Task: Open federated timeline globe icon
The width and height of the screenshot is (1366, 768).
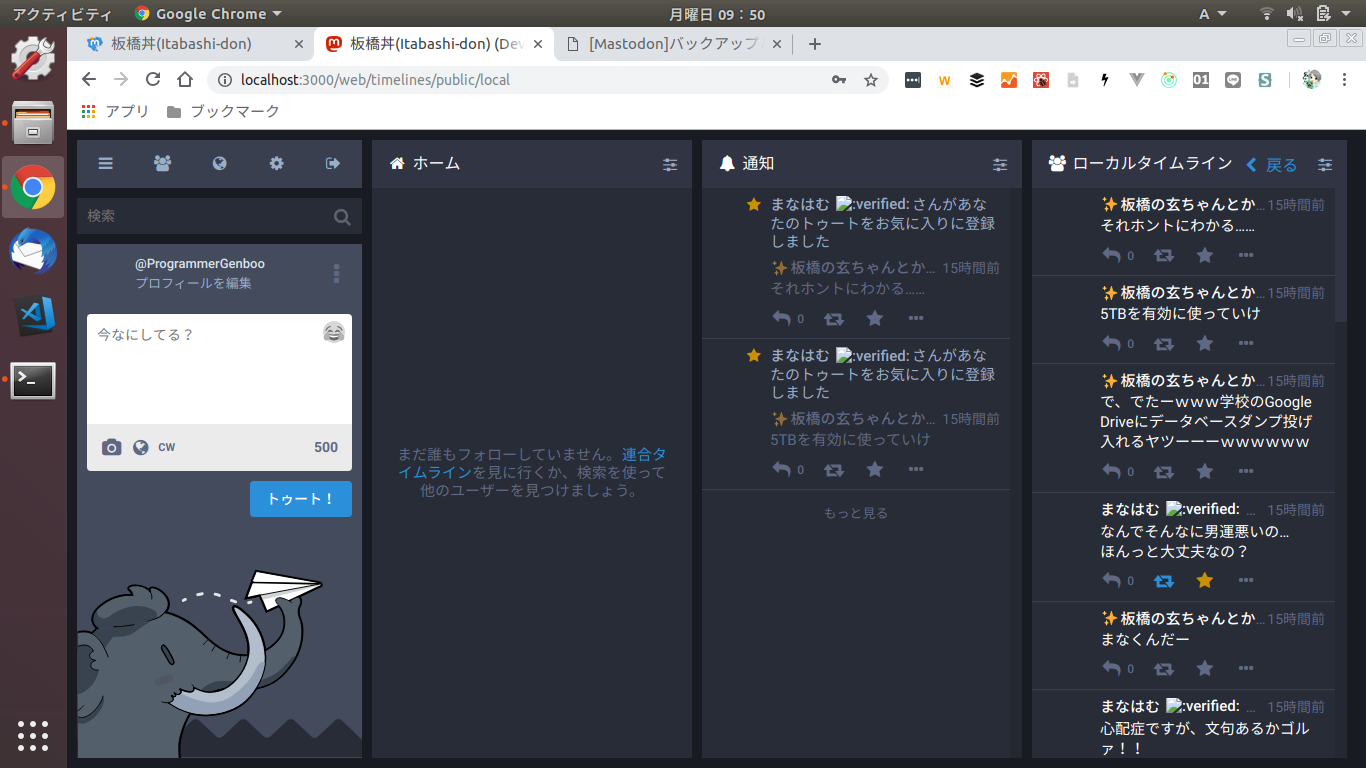Action: pos(219,164)
